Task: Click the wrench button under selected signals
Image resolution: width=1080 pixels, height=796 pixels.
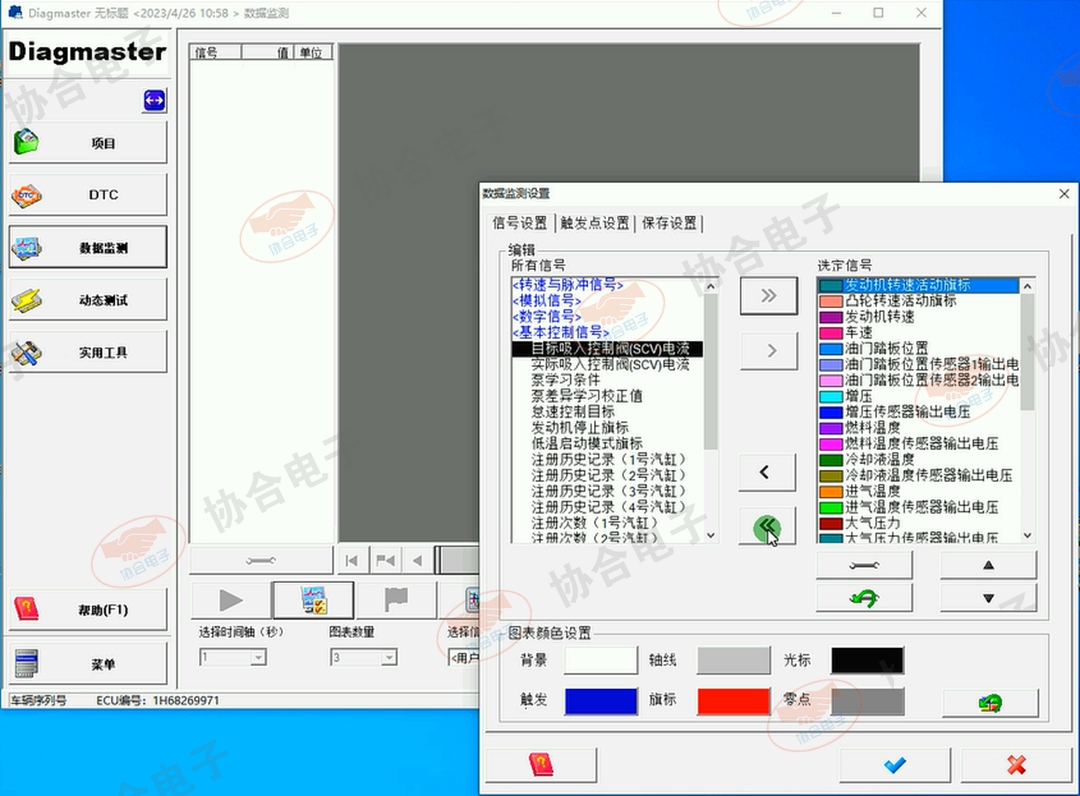Action: click(x=864, y=565)
